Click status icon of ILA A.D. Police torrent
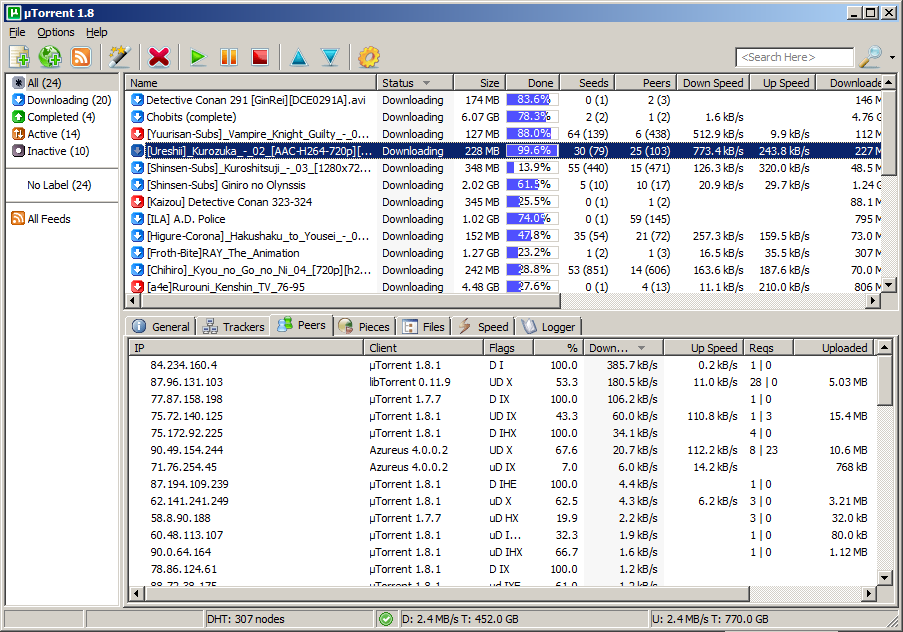Screen dimensions: 903x632 (x=137, y=219)
